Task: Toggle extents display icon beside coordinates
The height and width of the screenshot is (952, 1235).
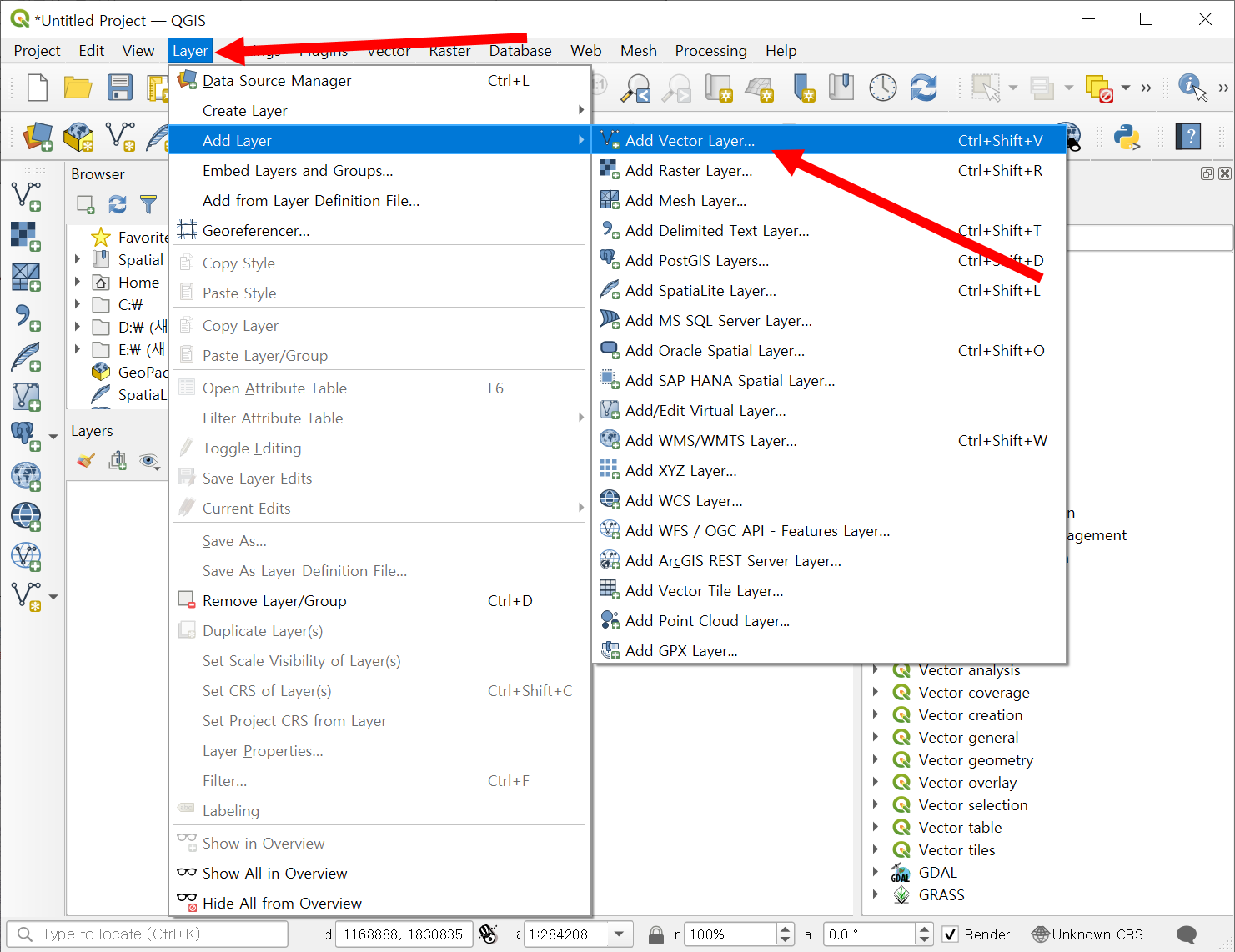Action: coord(489,934)
